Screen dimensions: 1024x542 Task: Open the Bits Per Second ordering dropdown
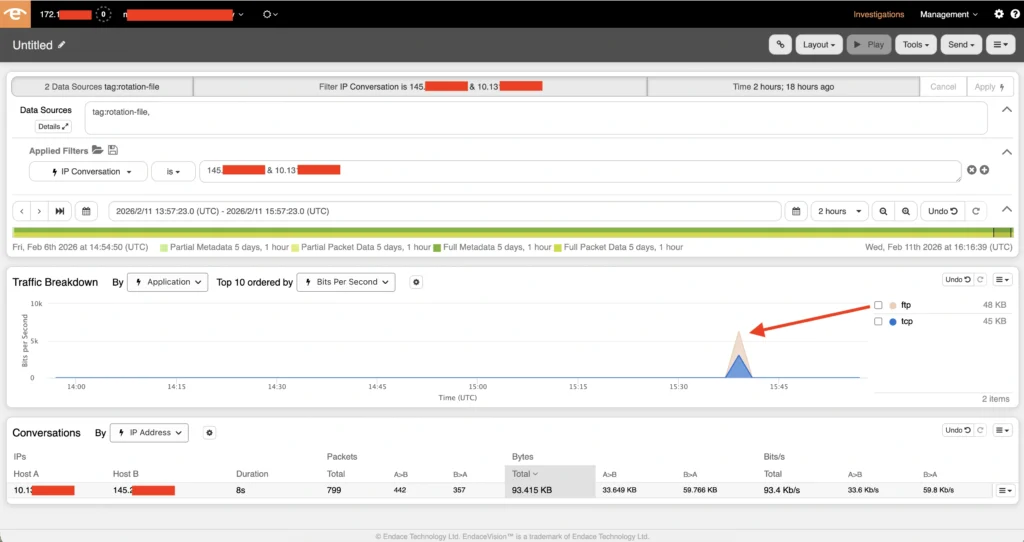pos(346,282)
